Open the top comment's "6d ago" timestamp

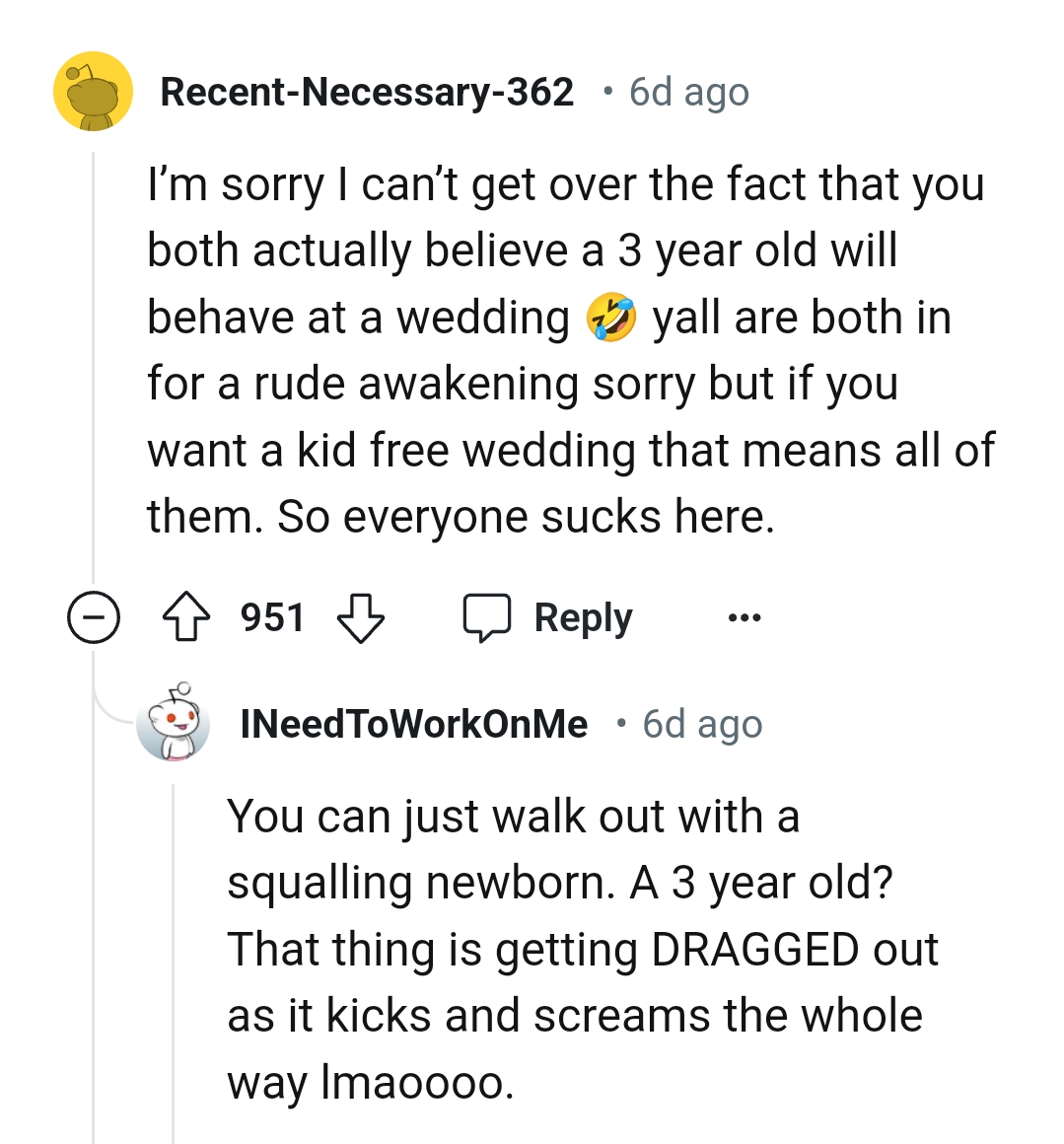[x=689, y=93]
